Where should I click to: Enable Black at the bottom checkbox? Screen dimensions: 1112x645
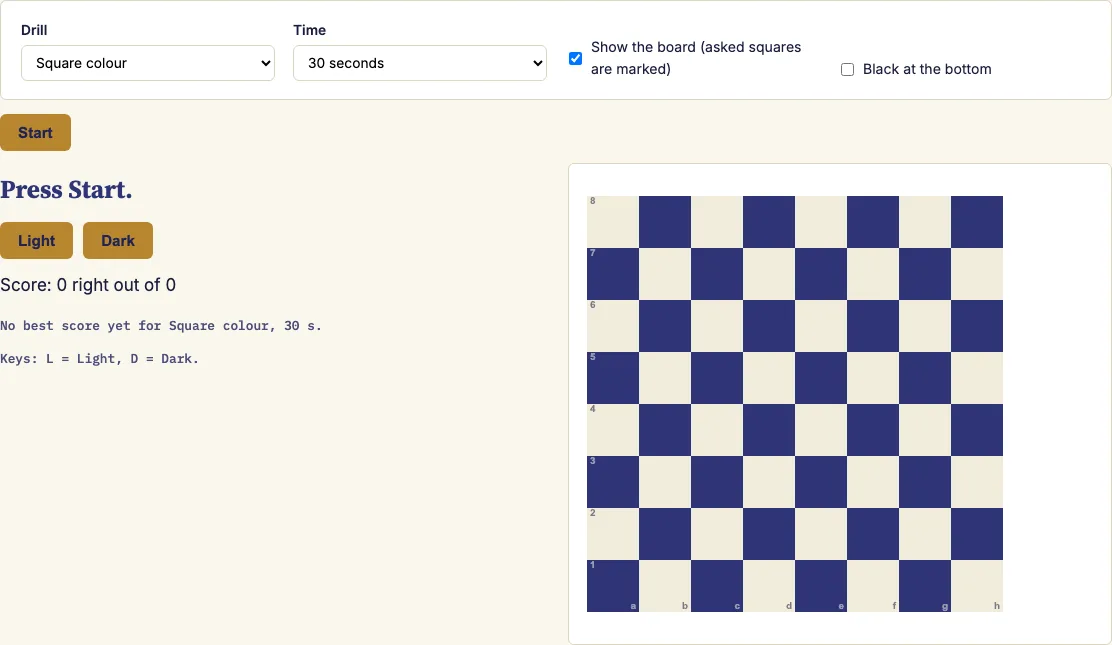coord(847,70)
